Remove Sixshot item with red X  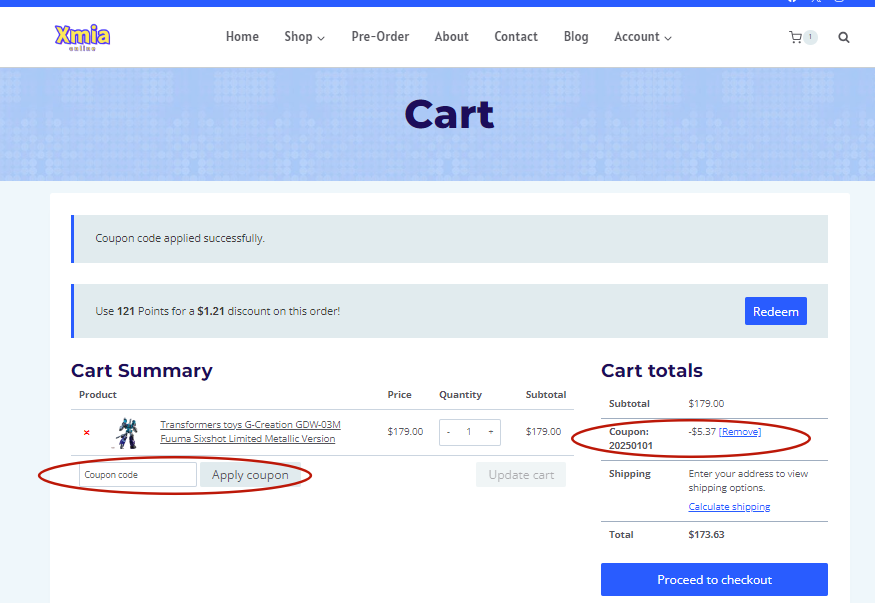tap(86, 432)
